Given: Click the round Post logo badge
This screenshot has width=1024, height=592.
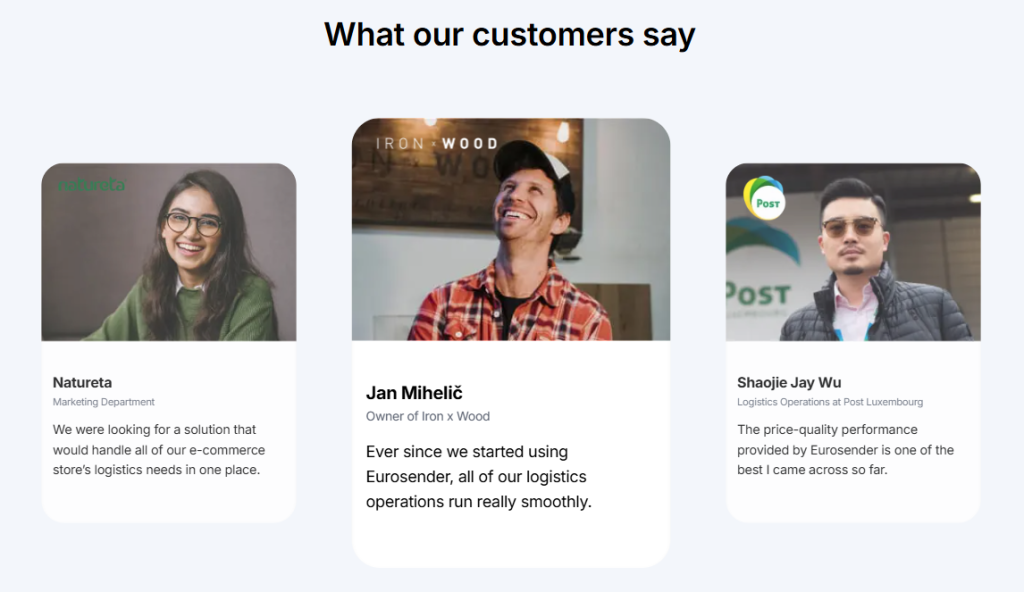Looking at the screenshot, I should (766, 200).
